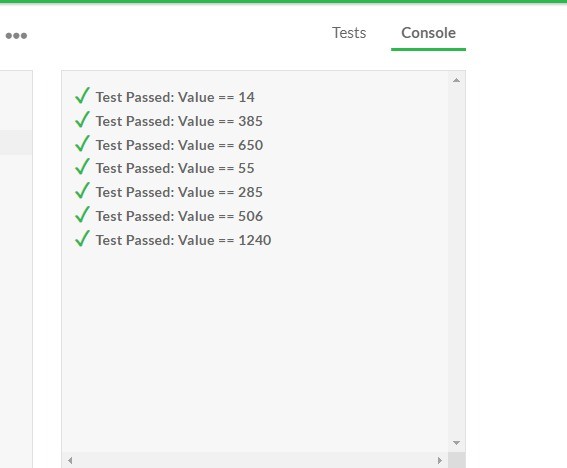The height and width of the screenshot is (468, 567).
Task: Click the green checkmark beside Value == 285
Action: click(82, 191)
